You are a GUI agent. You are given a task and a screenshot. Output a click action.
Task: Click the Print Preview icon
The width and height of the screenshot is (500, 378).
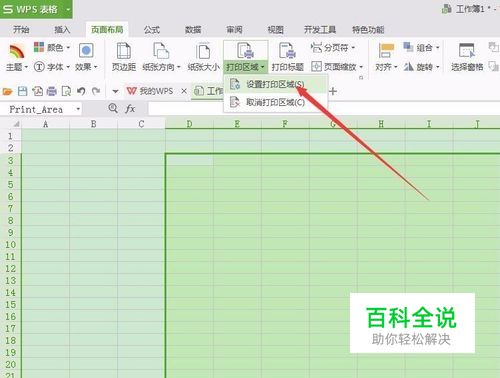66,91
